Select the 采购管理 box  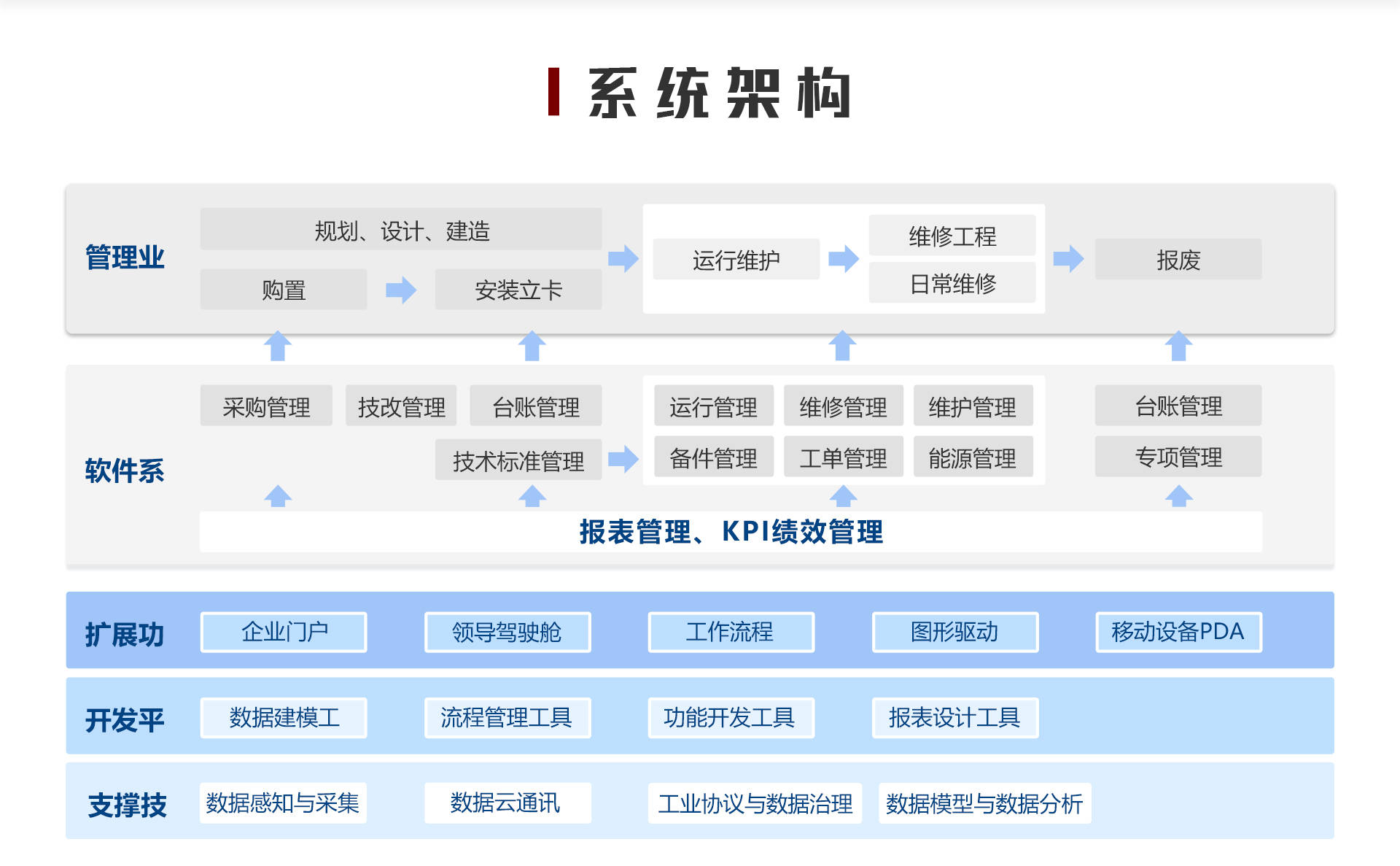266,406
